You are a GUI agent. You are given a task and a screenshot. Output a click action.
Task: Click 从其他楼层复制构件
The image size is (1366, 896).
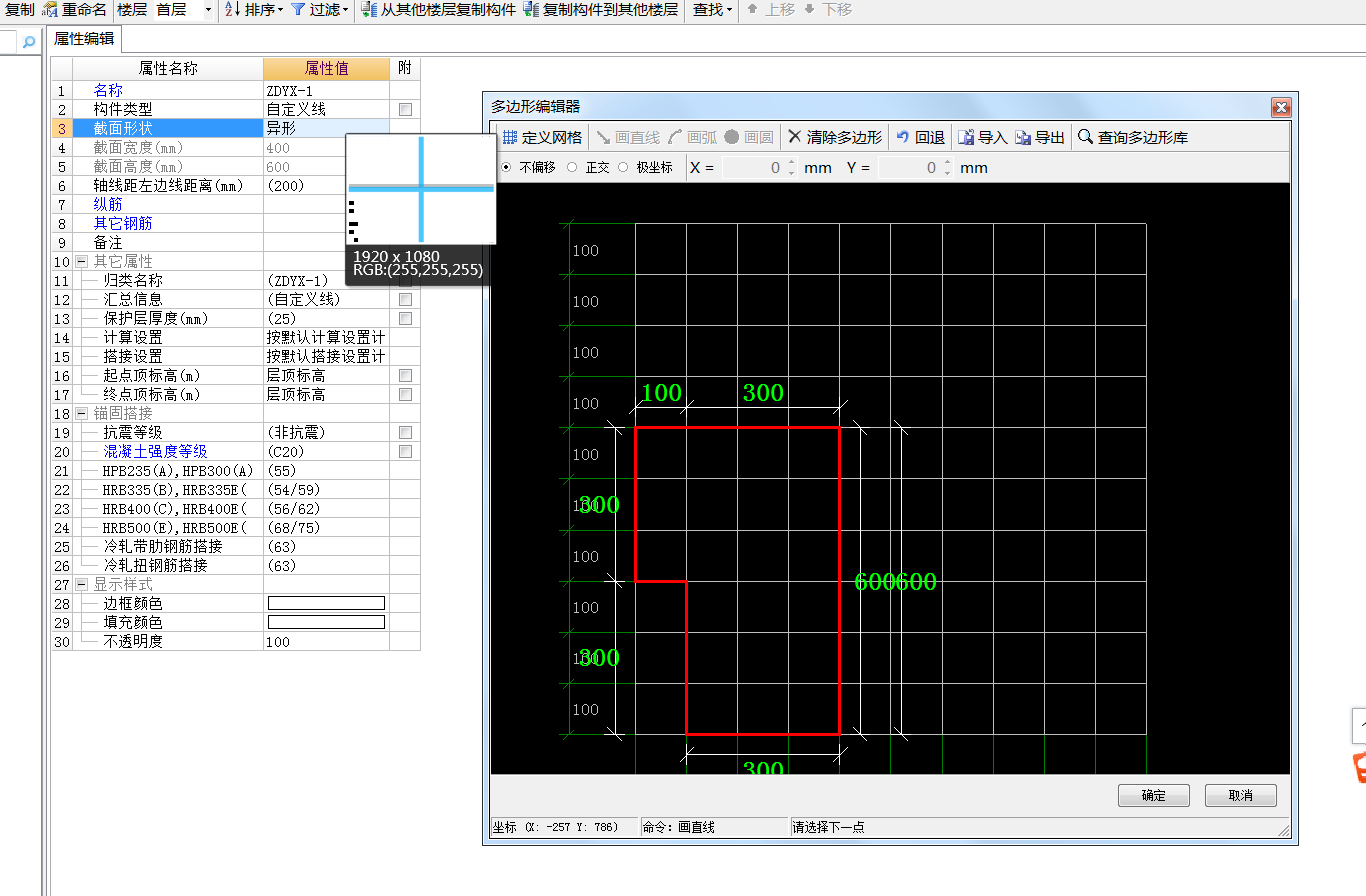tap(439, 9)
